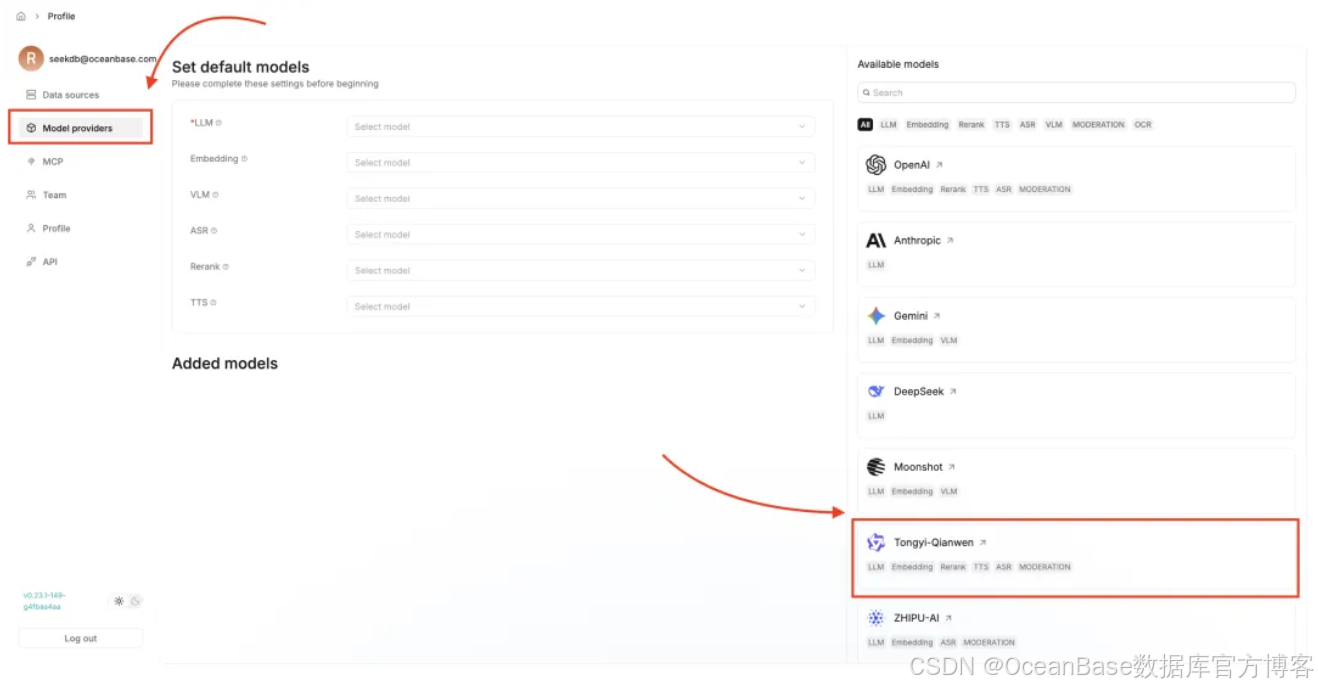Open the Rerank model dropdown
Screen dimensions: 1318x688
581,271
